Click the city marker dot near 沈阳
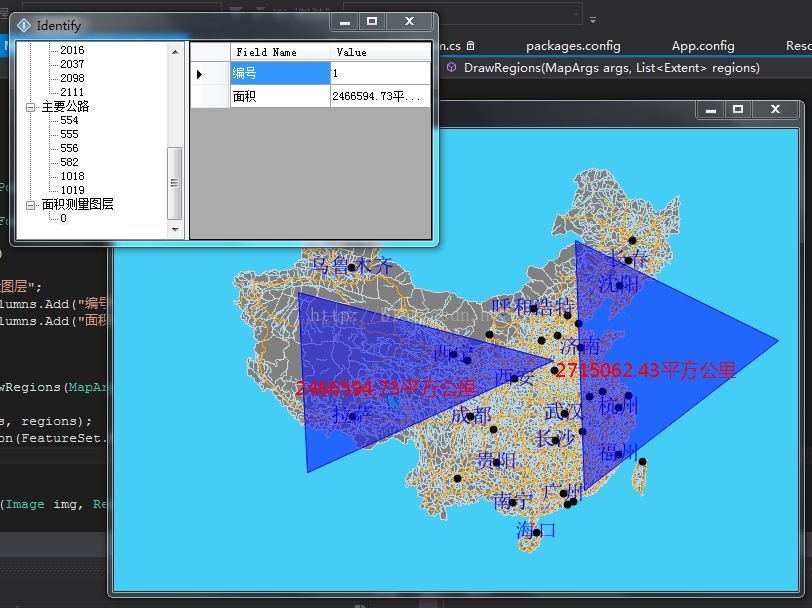This screenshot has width=812, height=608. point(619,285)
